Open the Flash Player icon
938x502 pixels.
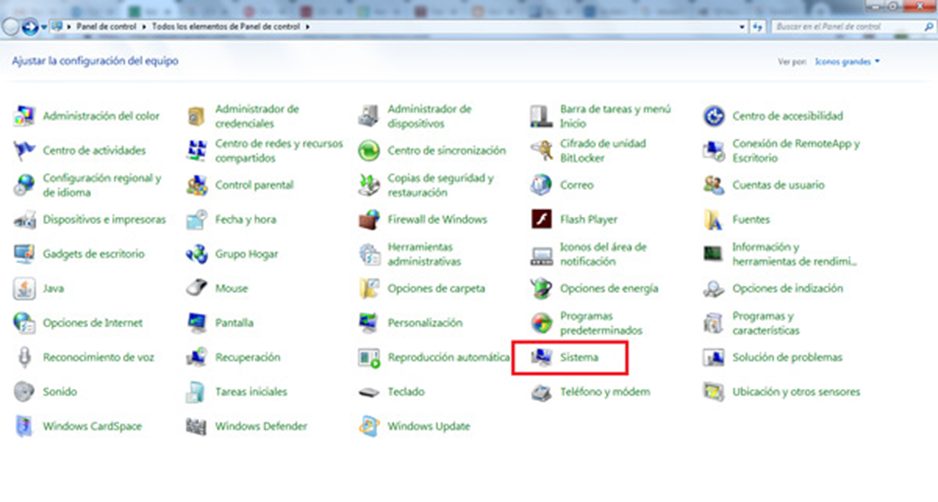click(541, 220)
